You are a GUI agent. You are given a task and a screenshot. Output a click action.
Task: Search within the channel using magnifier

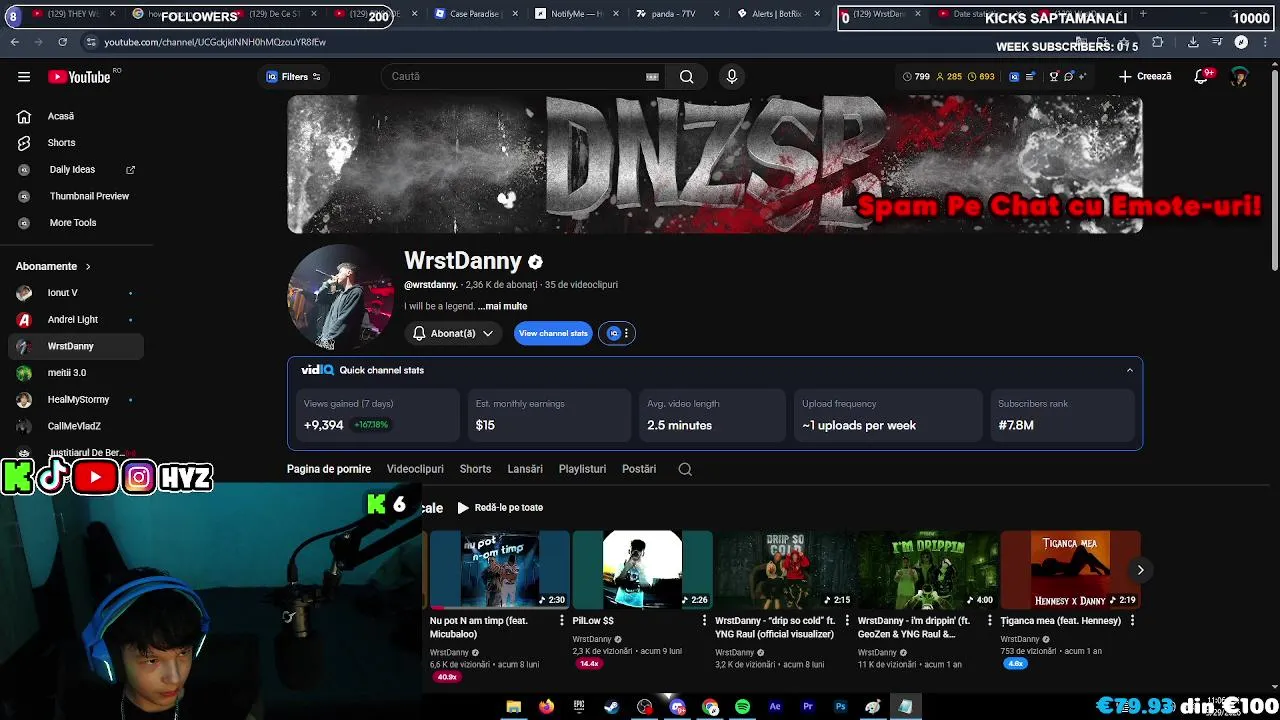coord(685,469)
